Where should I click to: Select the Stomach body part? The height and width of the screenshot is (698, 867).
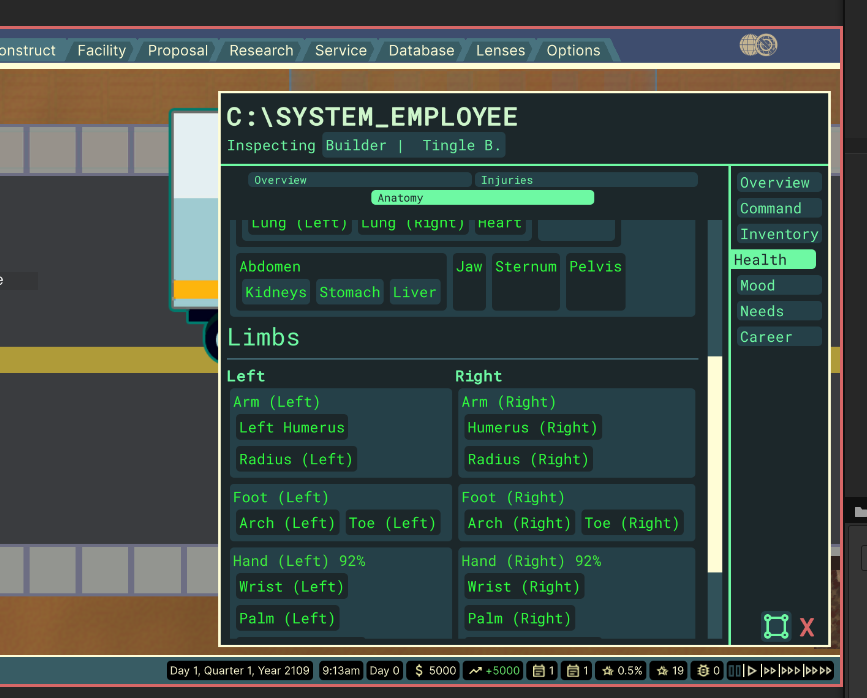tap(349, 292)
